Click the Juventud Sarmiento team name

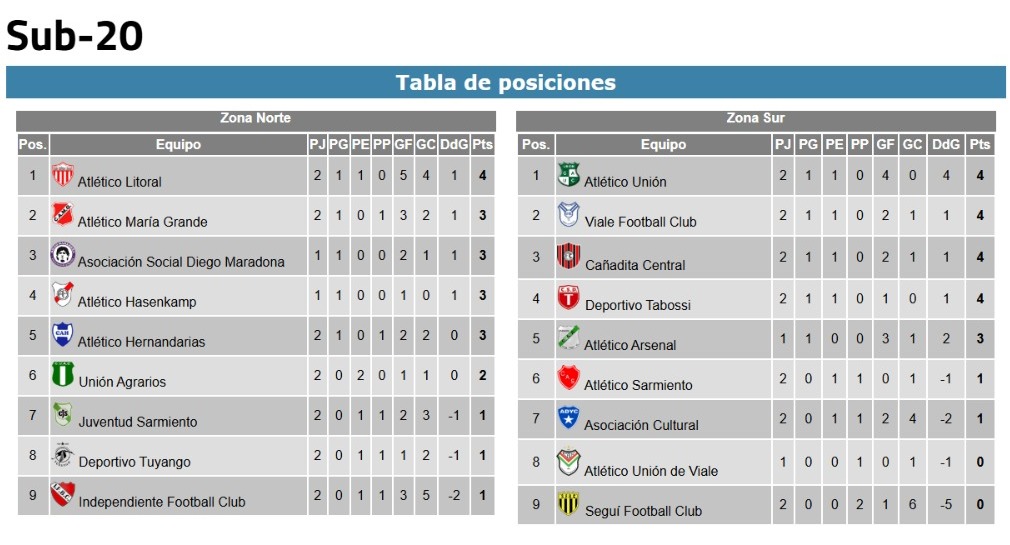click(x=138, y=422)
